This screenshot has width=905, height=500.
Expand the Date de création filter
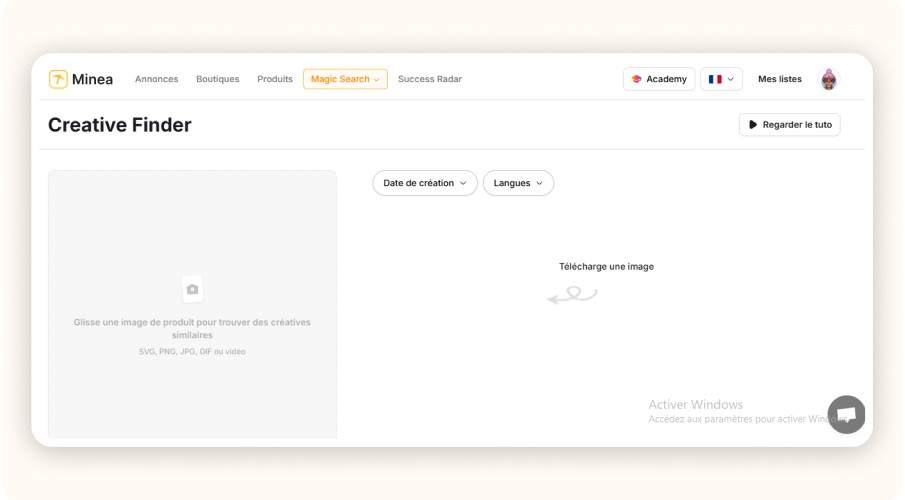pyautogui.click(x=425, y=183)
